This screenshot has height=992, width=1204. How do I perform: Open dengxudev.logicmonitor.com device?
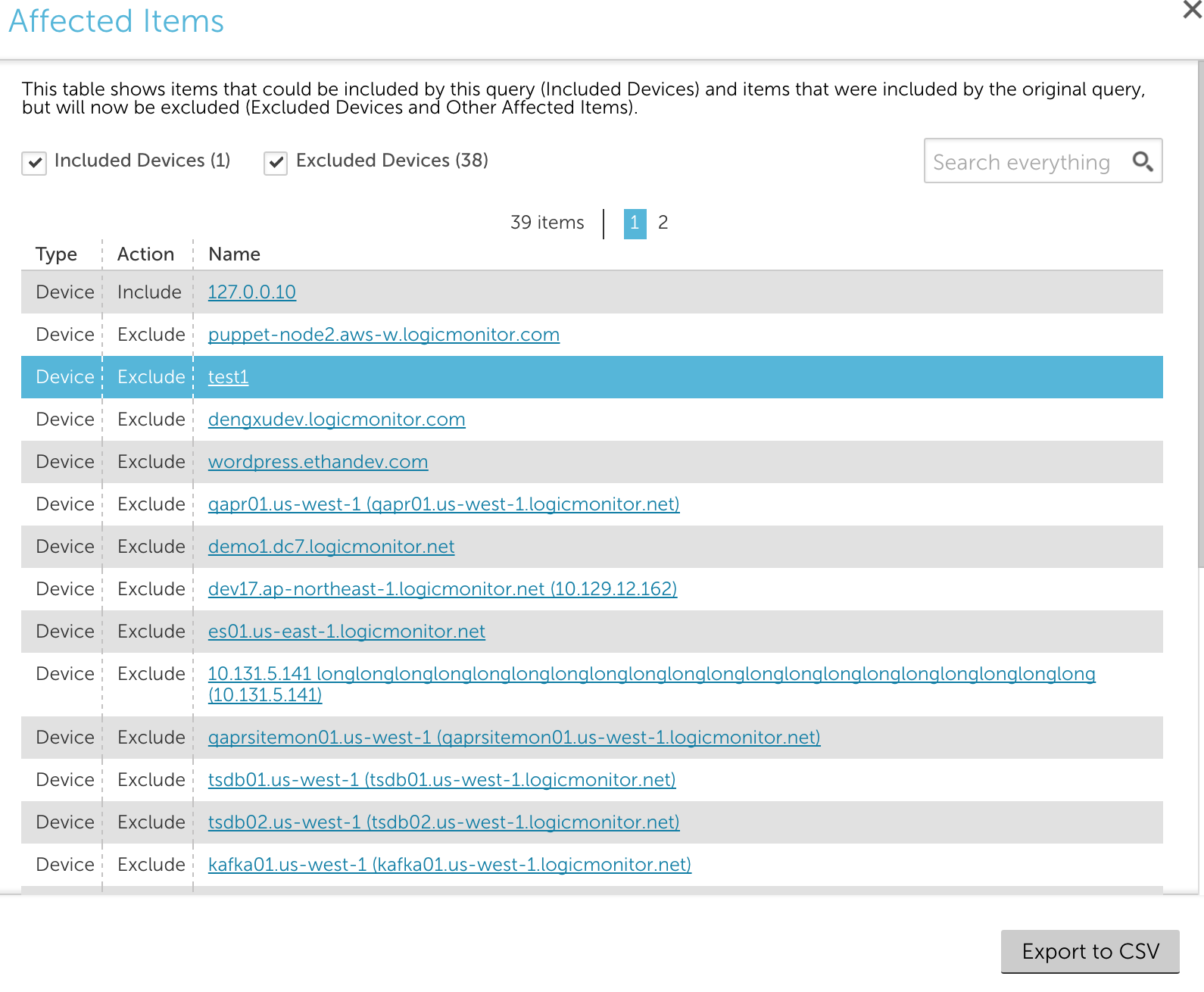pos(336,420)
